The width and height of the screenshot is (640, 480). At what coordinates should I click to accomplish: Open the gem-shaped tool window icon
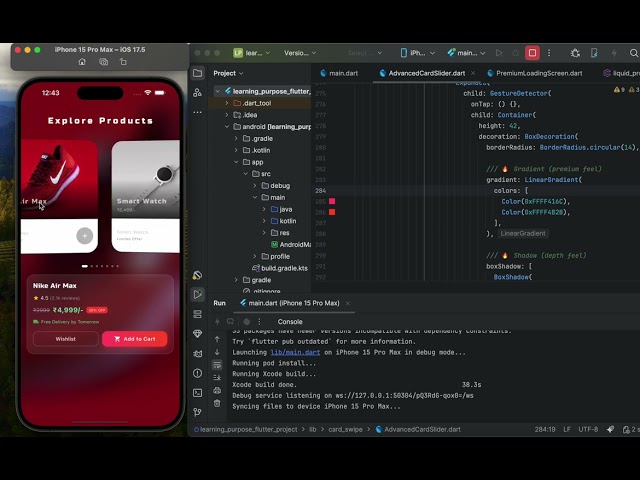coord(198,333)
